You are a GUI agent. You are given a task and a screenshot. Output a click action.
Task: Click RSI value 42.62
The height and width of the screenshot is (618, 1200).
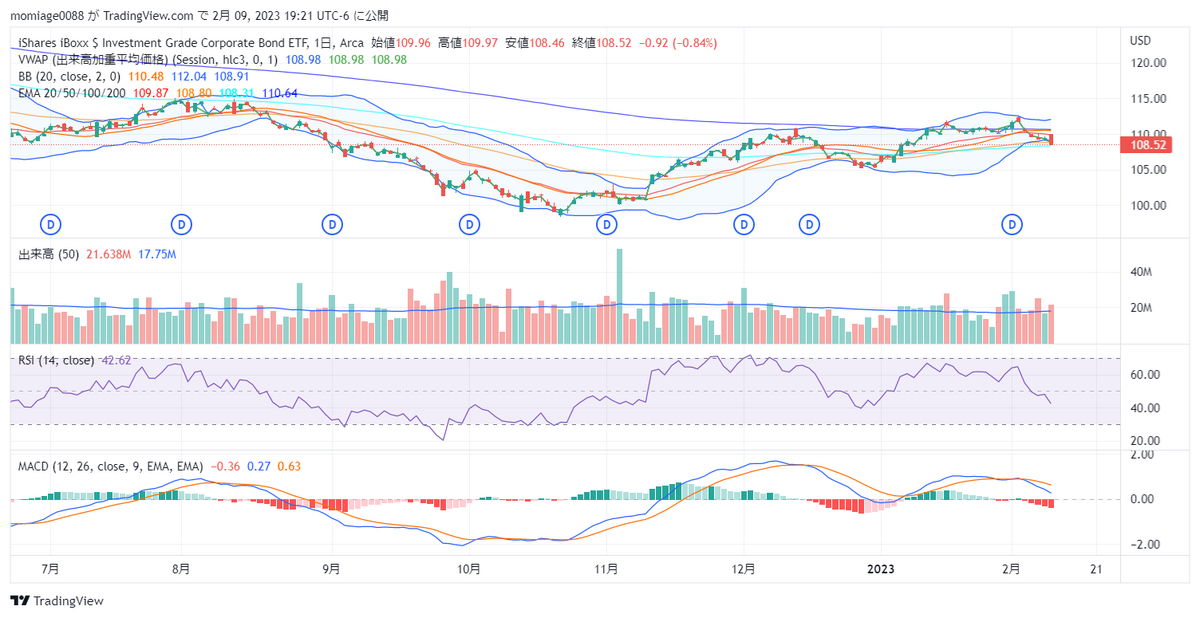coord(116,360)
